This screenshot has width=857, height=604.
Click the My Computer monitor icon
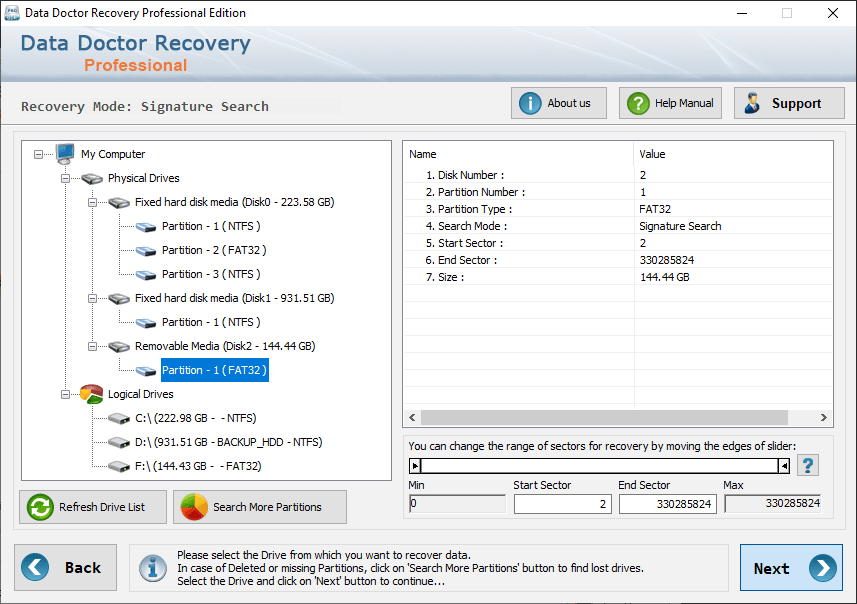pyautogui.click(x=65, y=154)
